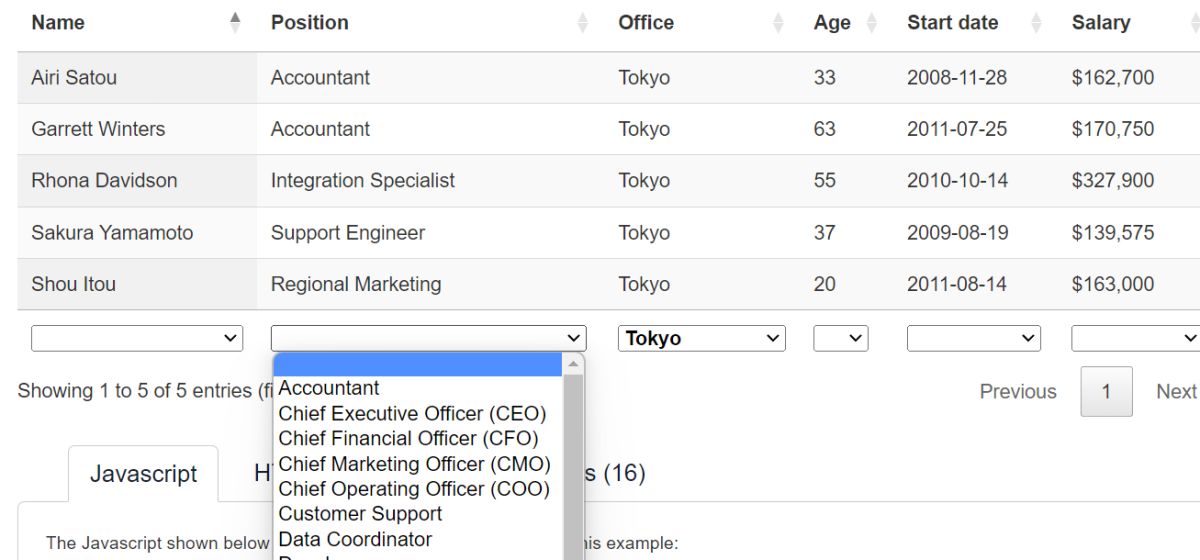Choose Customer Support in the list

360,514
